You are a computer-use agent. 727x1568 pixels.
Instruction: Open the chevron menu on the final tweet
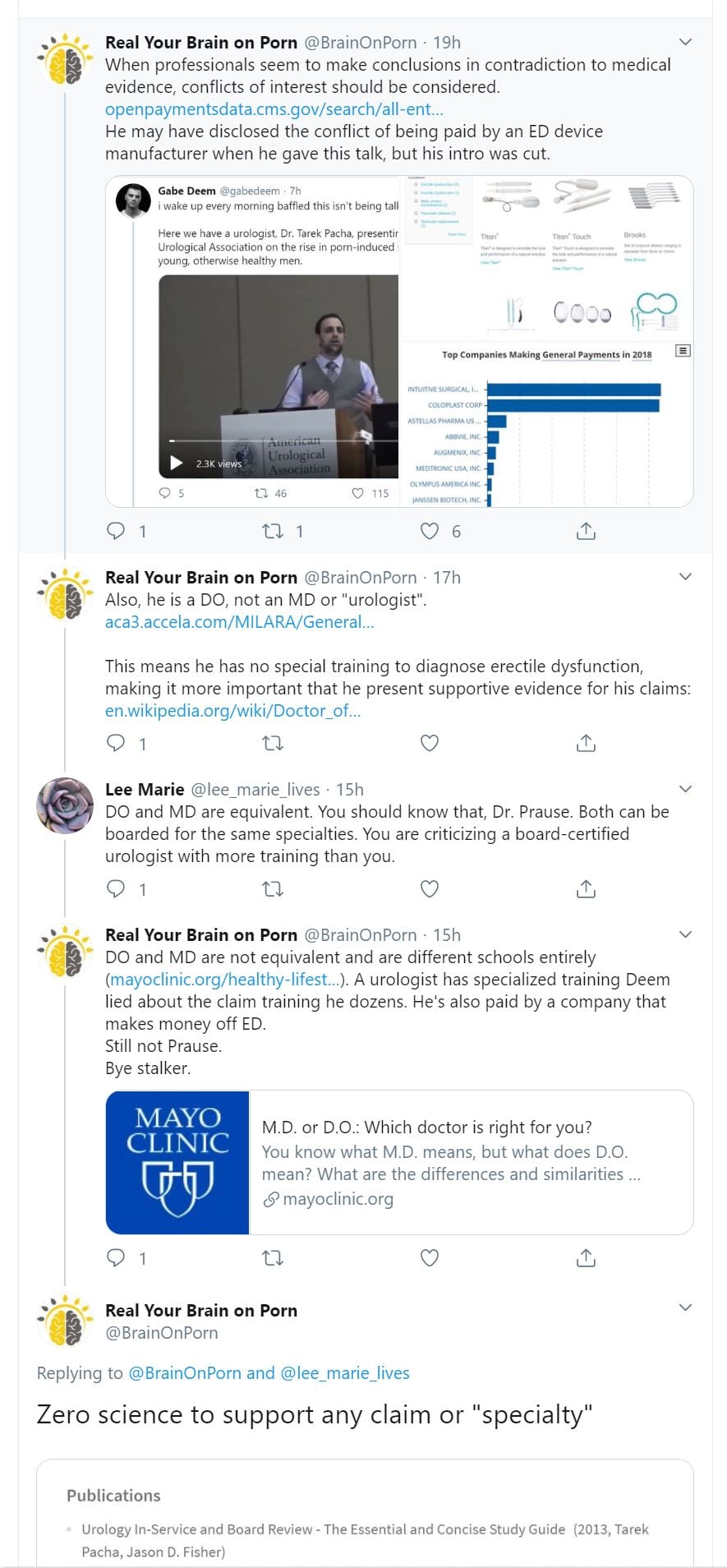(x=685, y=1307)
